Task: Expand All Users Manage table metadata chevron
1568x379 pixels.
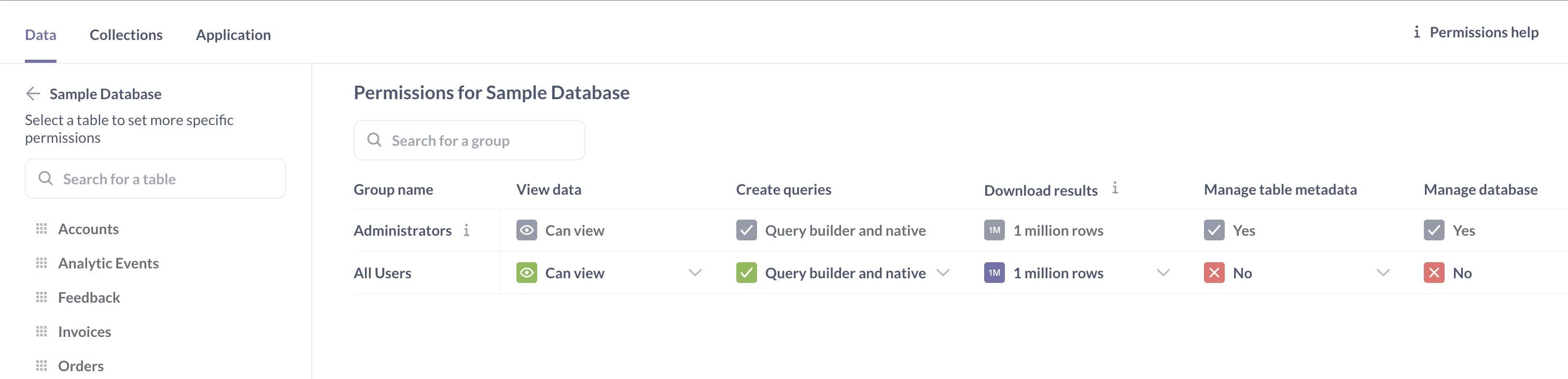Action: [x=1382, y=273]
